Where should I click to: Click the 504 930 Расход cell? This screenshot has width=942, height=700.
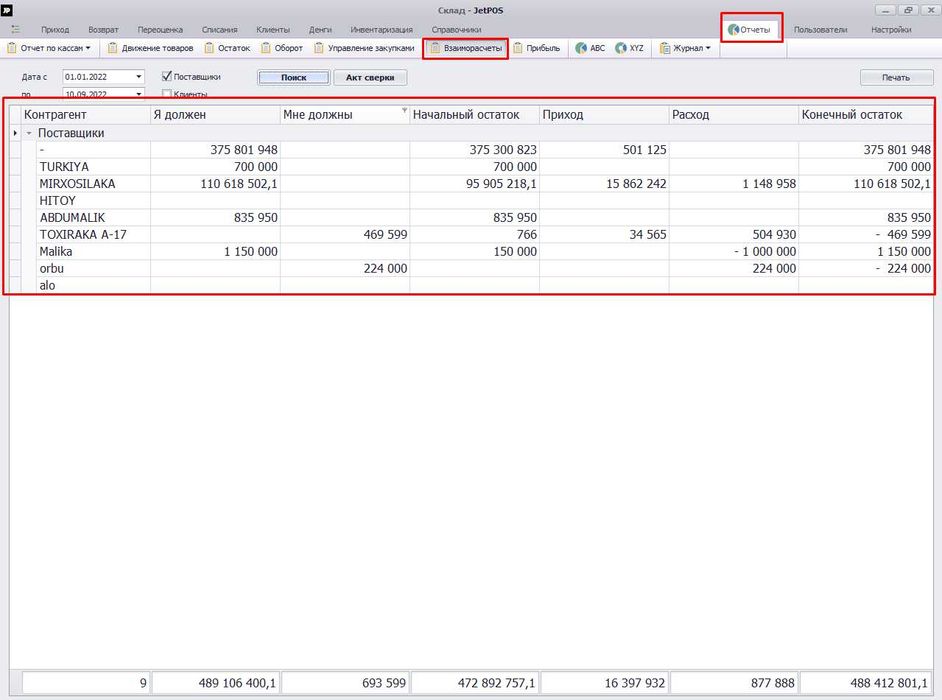tap(734, 234)
